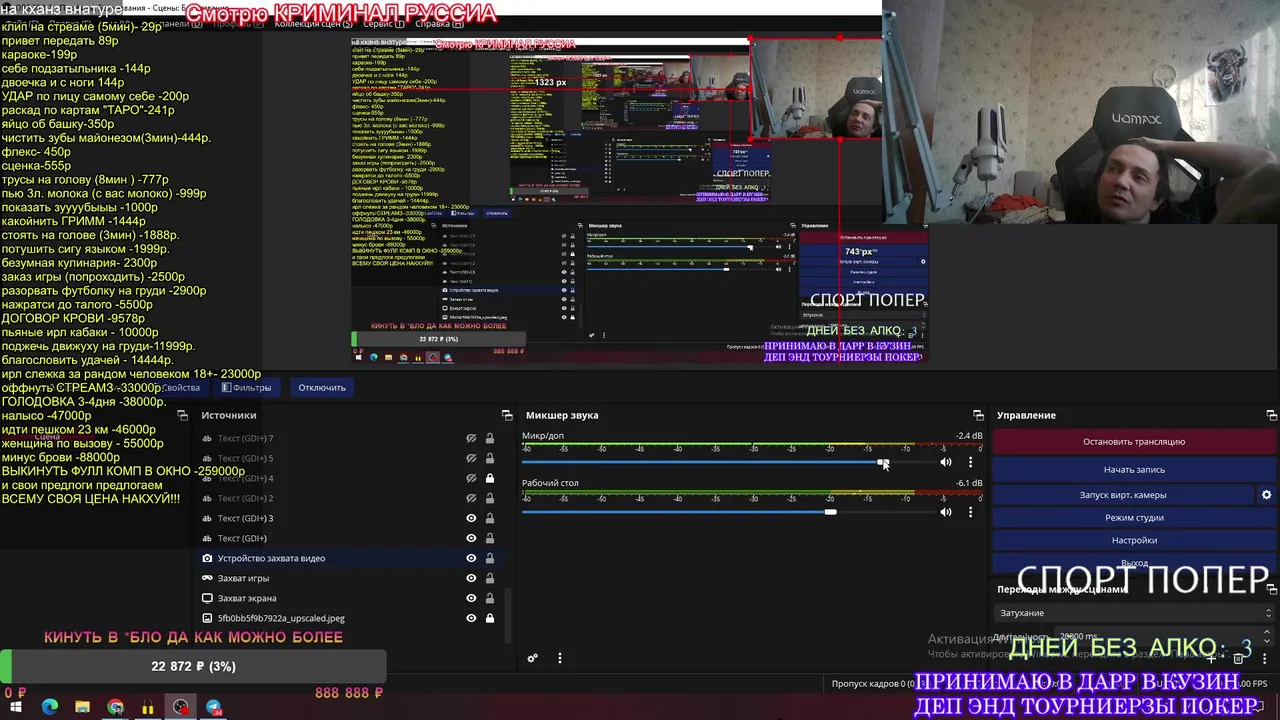Screen dimensions: 1280x720
Task: Hide the Захват экрана source
Action: pyautogui.click(x=471, y=598)
